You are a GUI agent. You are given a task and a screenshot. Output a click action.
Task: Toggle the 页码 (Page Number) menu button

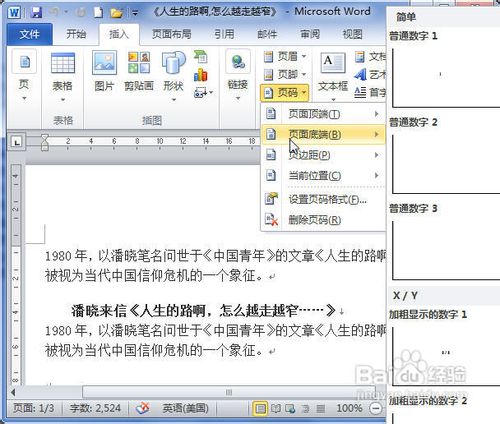pyautogui.click(x=285, y=92)
